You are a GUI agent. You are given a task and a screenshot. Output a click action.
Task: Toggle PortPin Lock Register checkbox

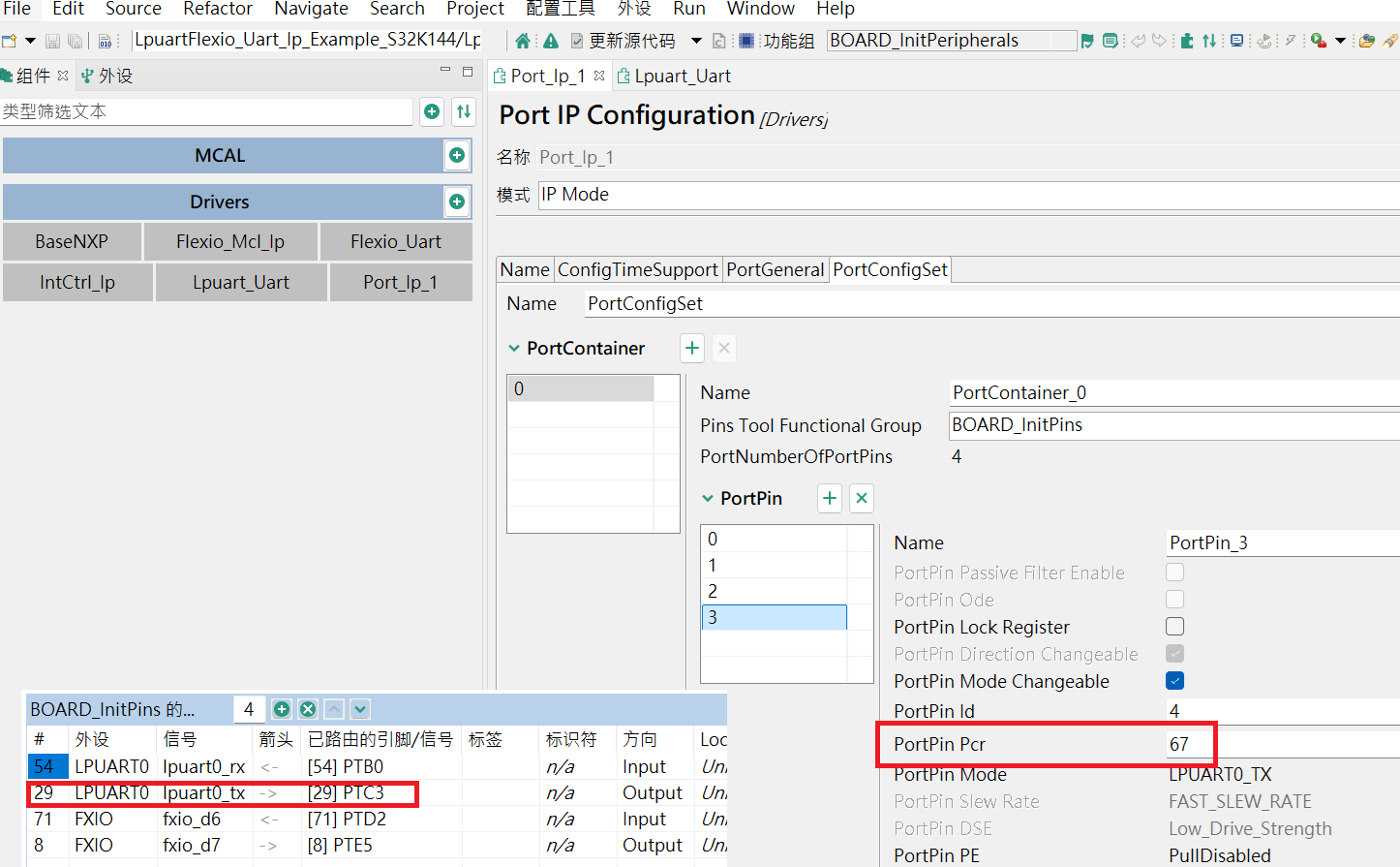pyautogui.click(x=1175, y=627)
